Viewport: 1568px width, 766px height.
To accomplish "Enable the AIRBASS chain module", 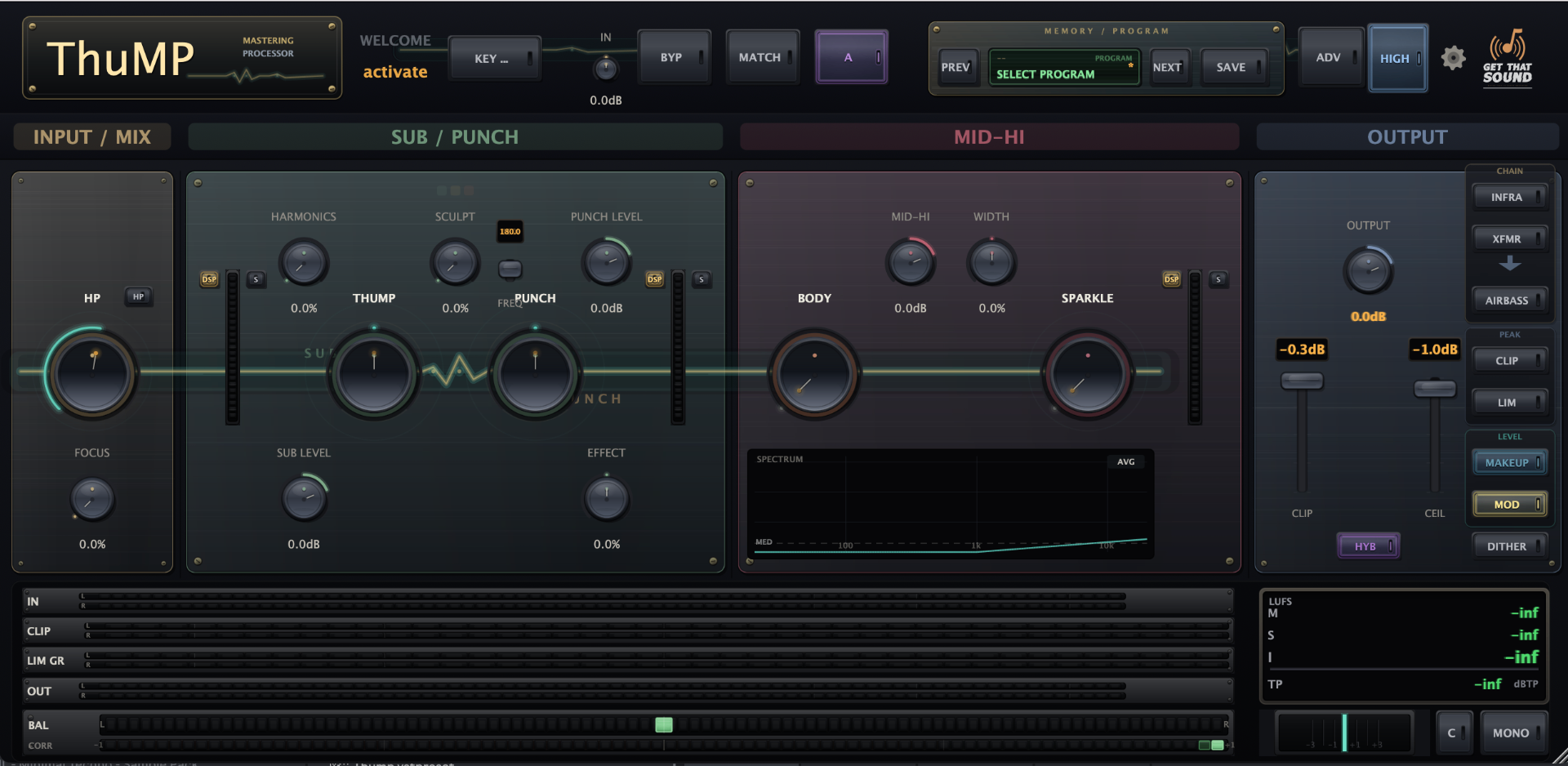I will click(1509, 301).
